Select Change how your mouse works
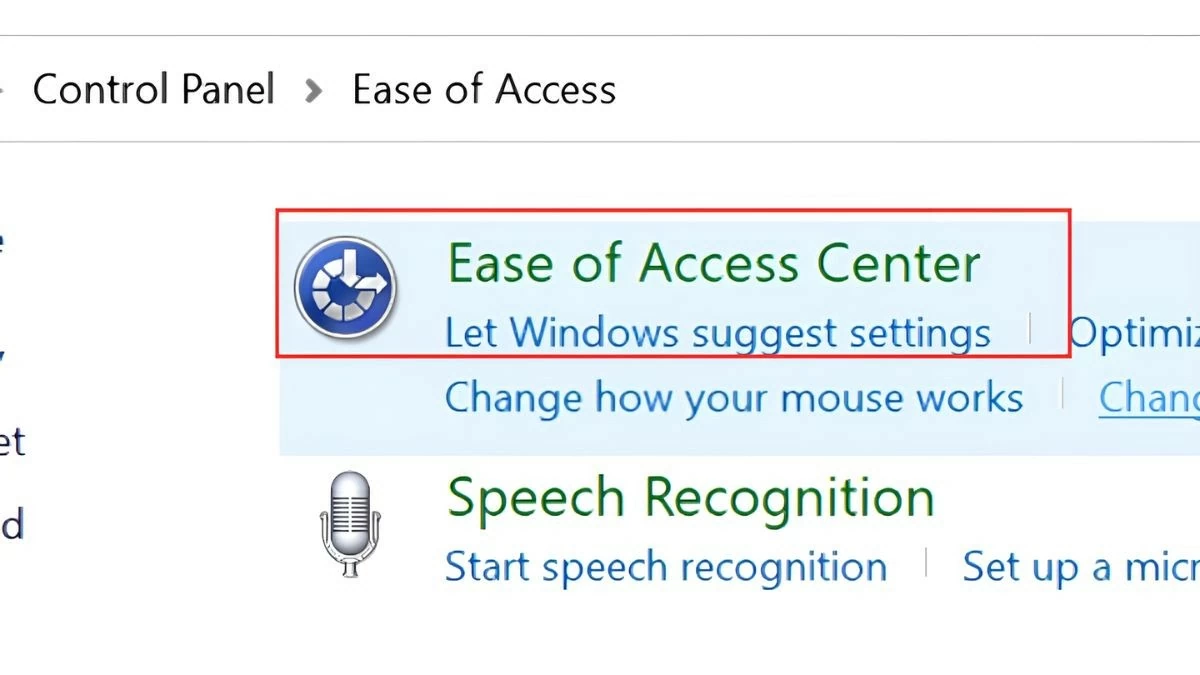The image size is (1200, 675). click(733, 398)
